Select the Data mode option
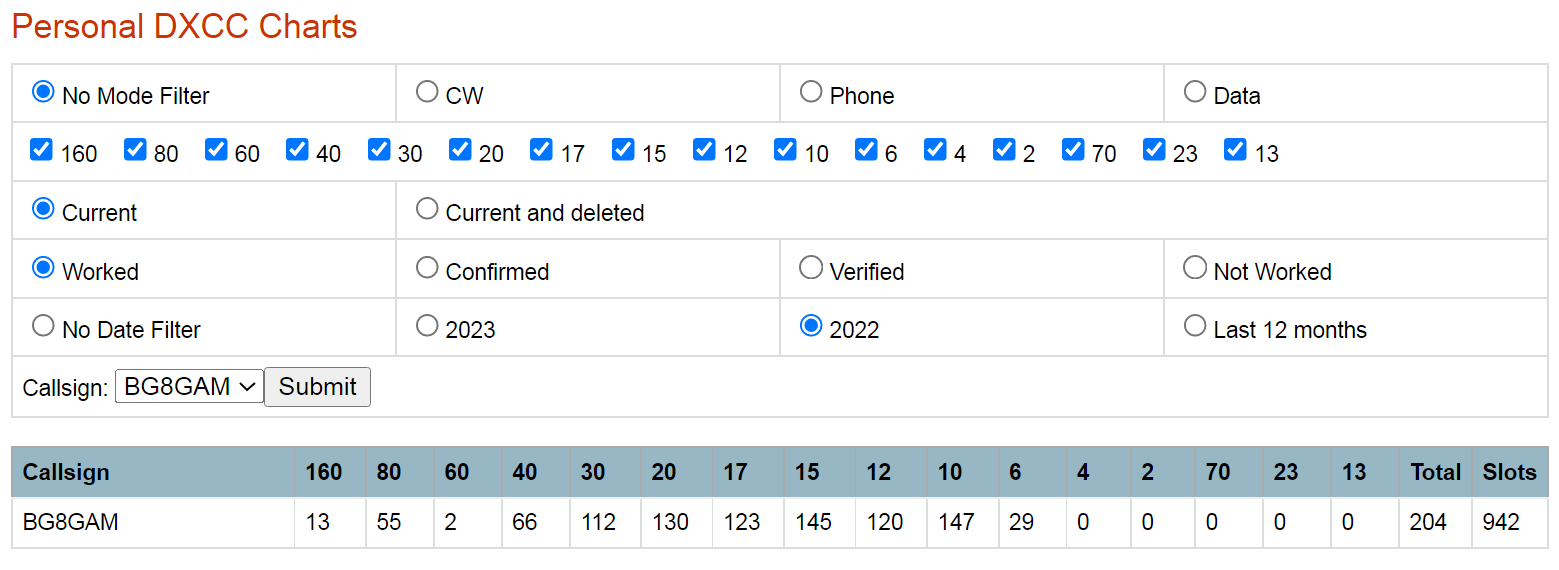1559x570 pixels. click(1195, 92)
